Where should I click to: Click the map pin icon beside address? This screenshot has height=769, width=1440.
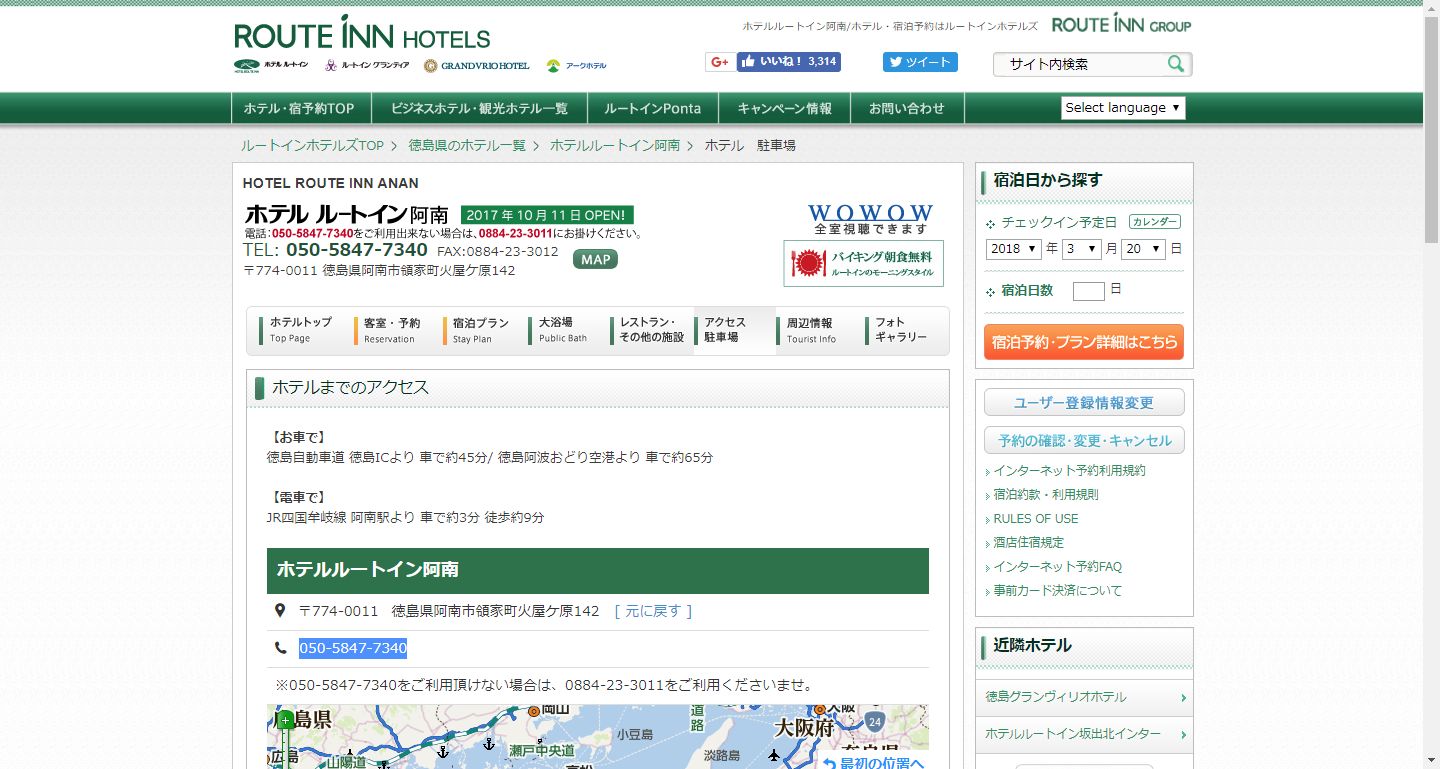click(280, 610)
